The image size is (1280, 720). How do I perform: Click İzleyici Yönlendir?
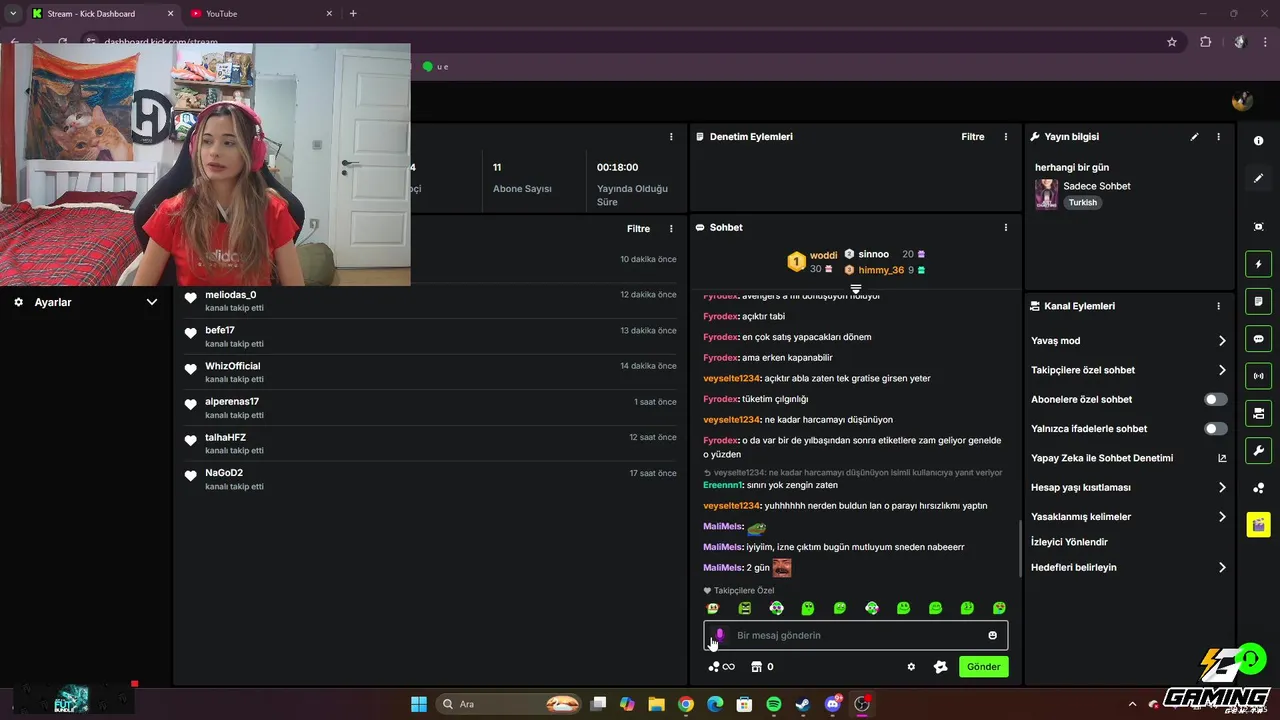pos(1069,542)
